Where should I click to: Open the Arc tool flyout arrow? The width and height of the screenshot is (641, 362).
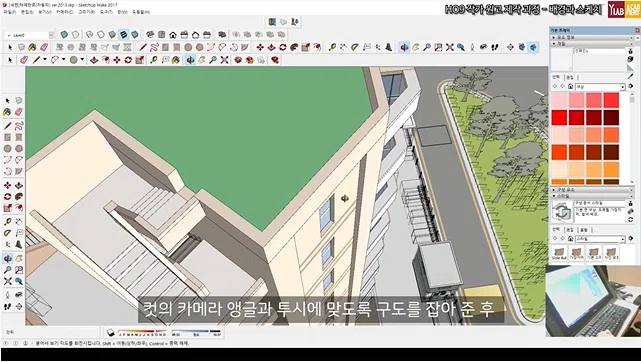(x=63, y=60)
